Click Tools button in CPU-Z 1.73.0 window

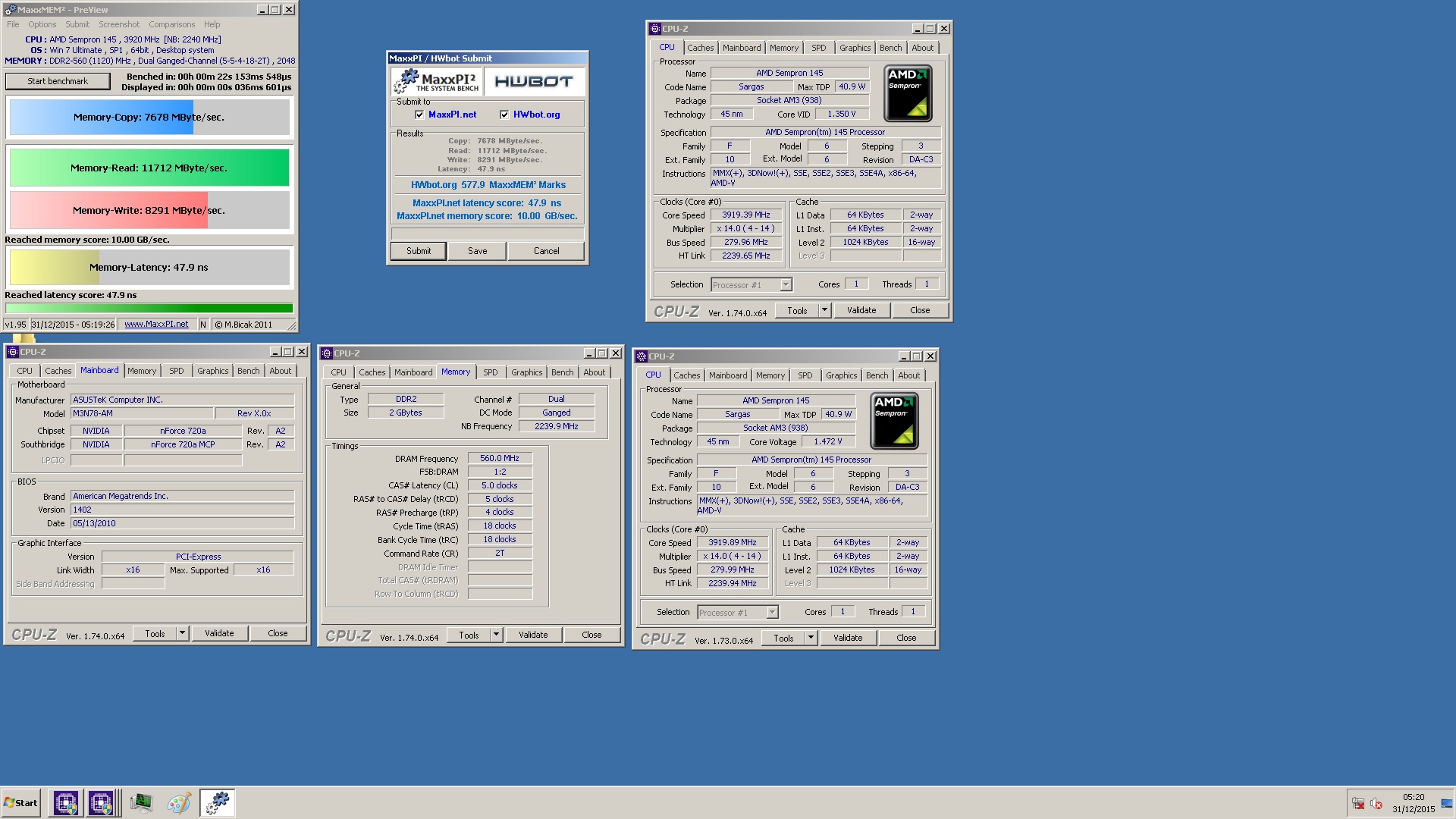click(783, 638)
